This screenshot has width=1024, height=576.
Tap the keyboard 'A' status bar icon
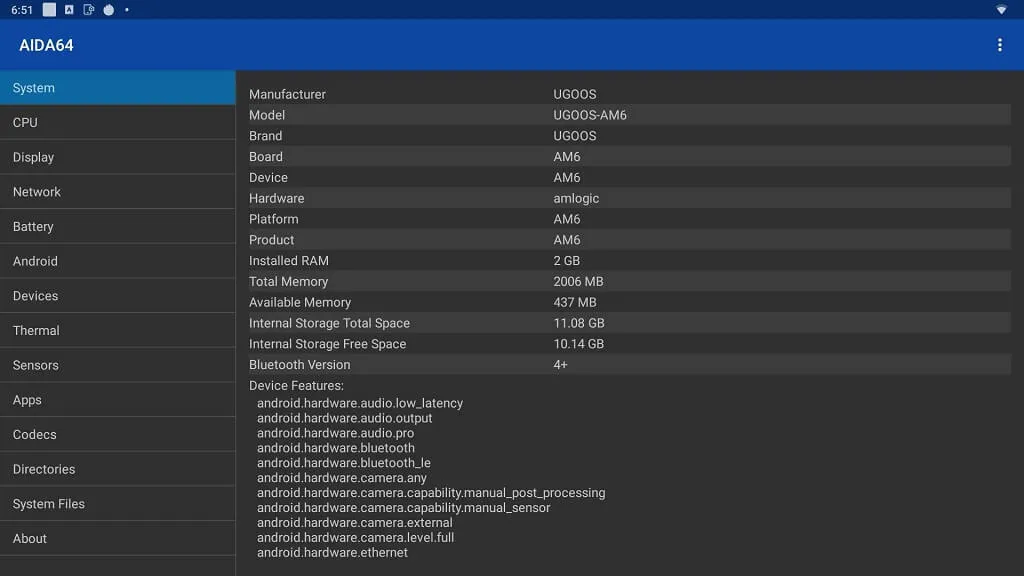[x=69, y=10]
